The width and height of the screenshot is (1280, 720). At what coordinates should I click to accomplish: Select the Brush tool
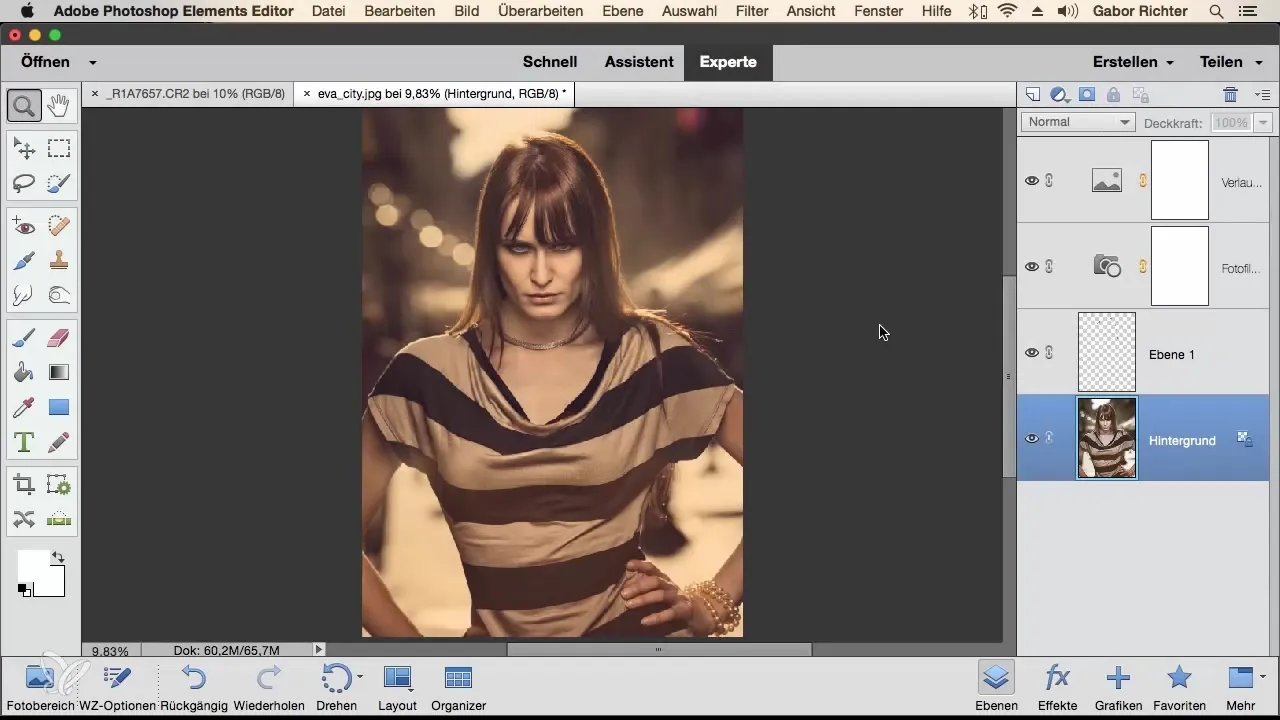tap(24, 338)
